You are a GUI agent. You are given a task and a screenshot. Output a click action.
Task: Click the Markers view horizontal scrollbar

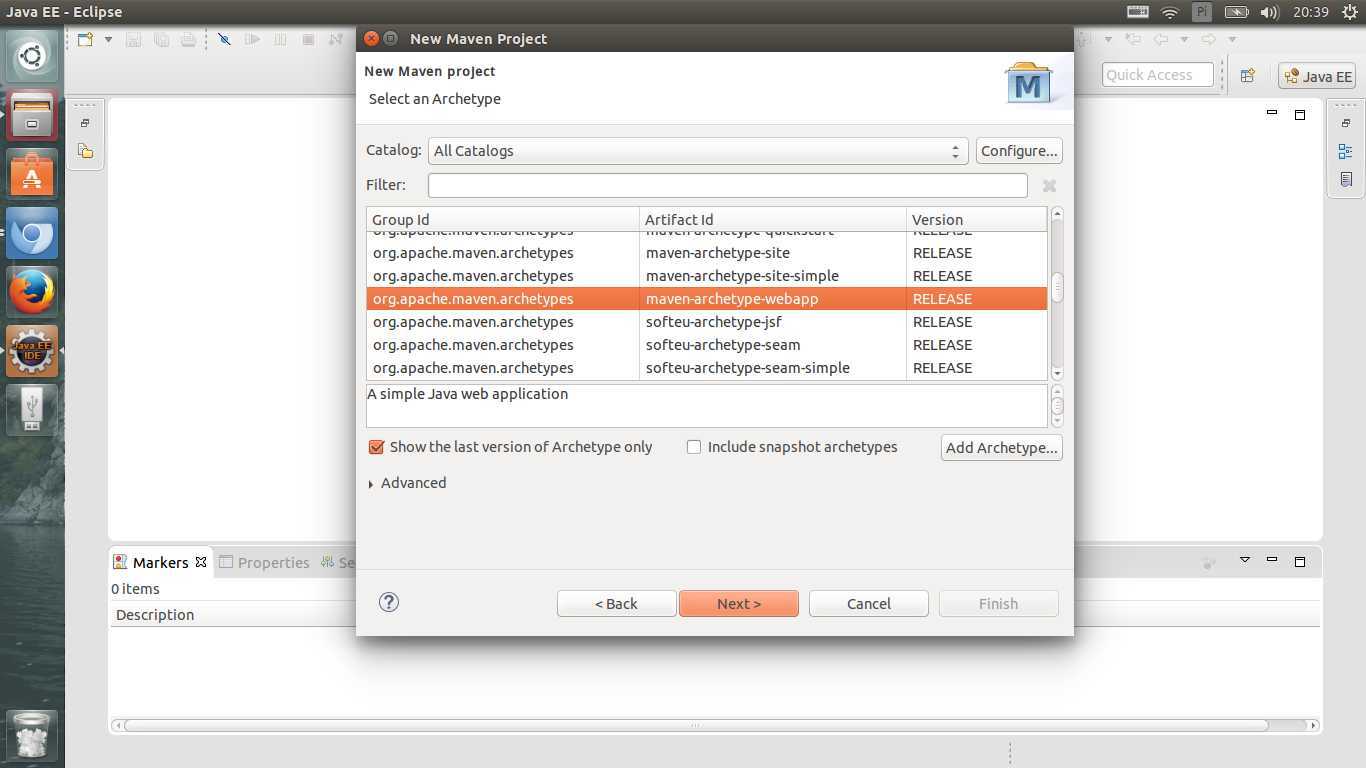(x=715, y=725)
